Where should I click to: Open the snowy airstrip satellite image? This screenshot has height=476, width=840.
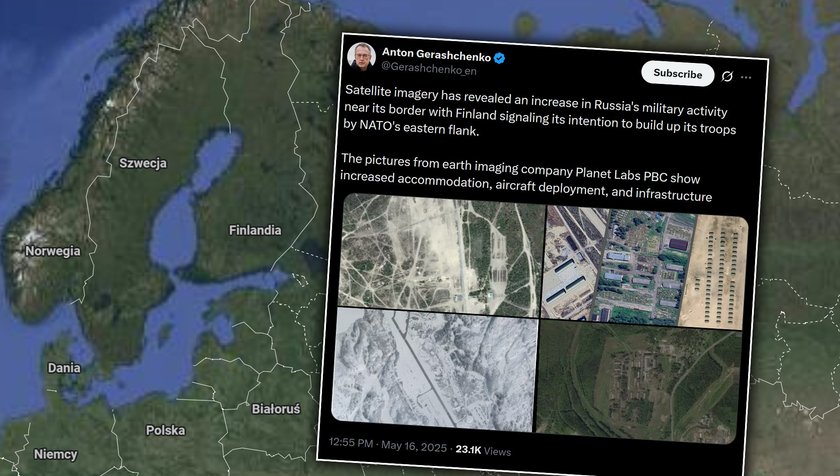[434, 369]
